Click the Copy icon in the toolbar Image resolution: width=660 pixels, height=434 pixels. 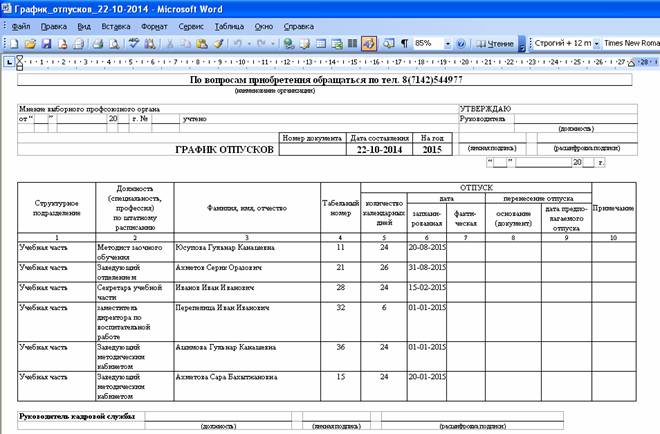pyautogui.click(x=186, y=43)
